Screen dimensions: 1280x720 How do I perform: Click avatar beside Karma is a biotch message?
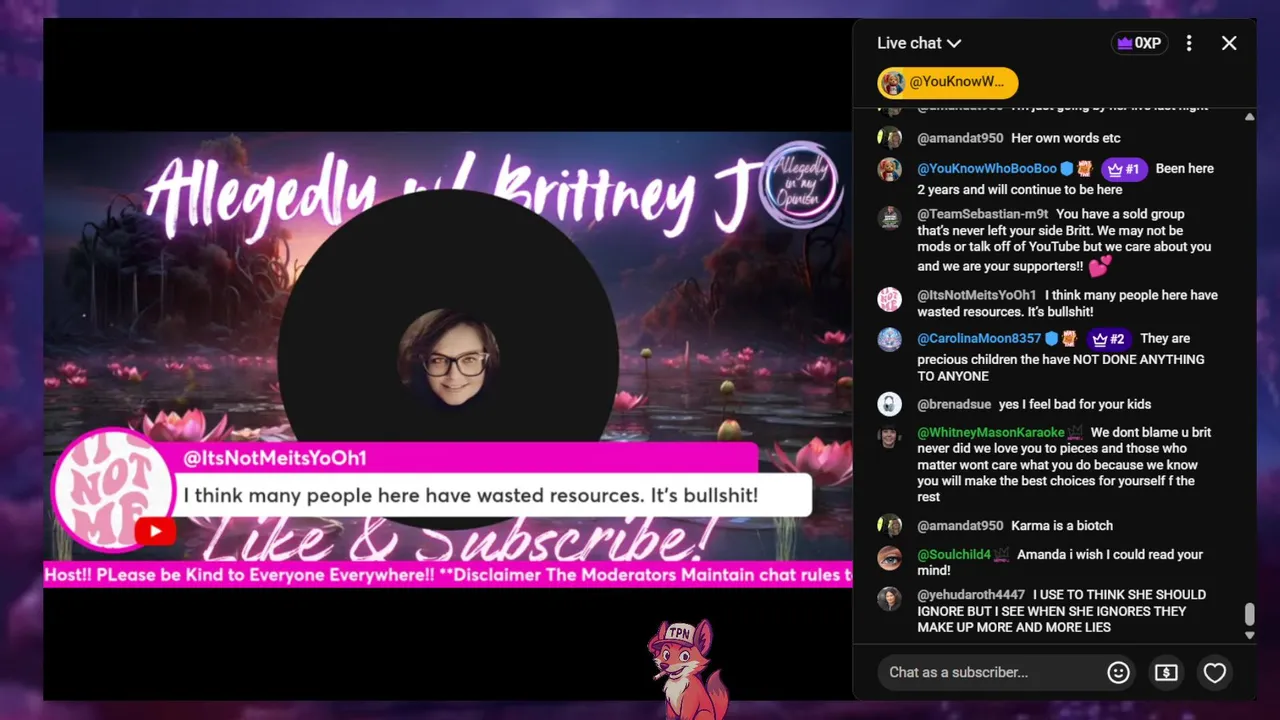point(889,525)
